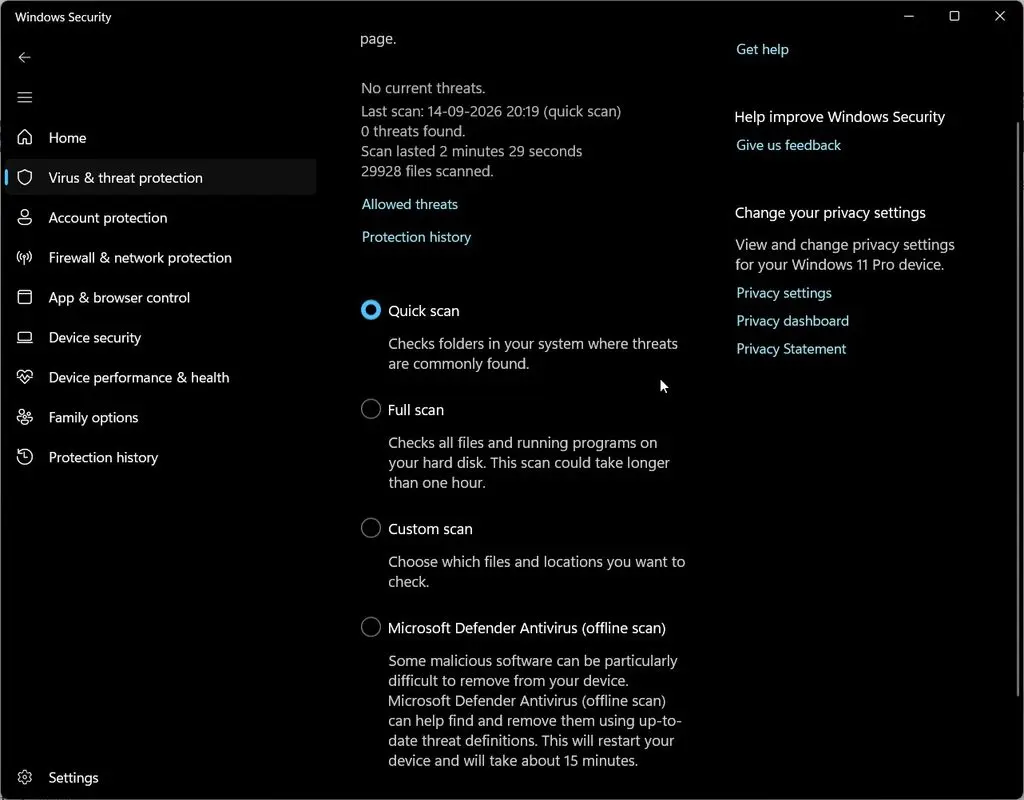Image resolution: width=1024 pixels, height=800 pixels.
Task: Open Device performance & health
Action: coord(160,377)
